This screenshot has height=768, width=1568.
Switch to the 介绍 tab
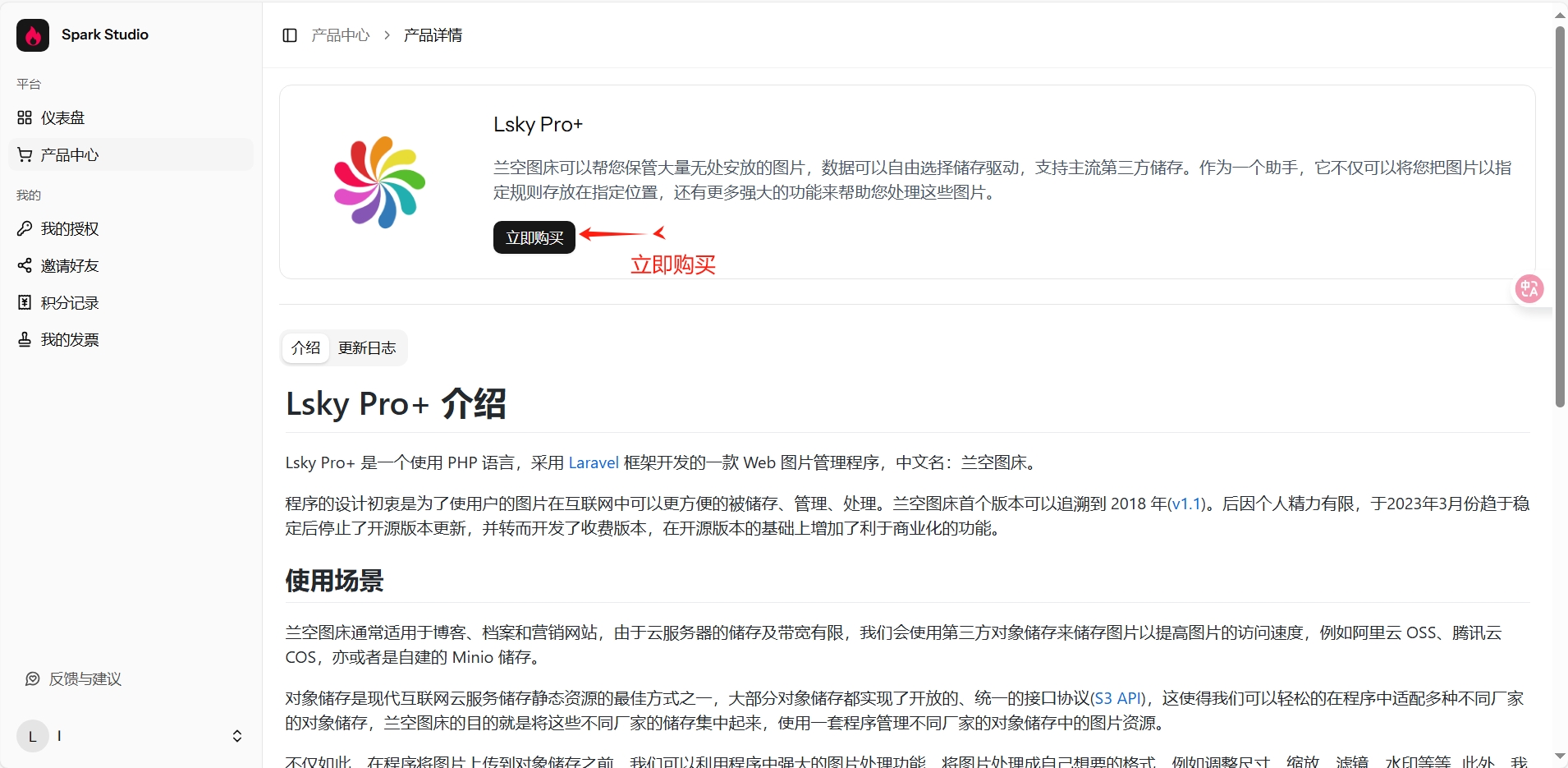pos(305,348)
